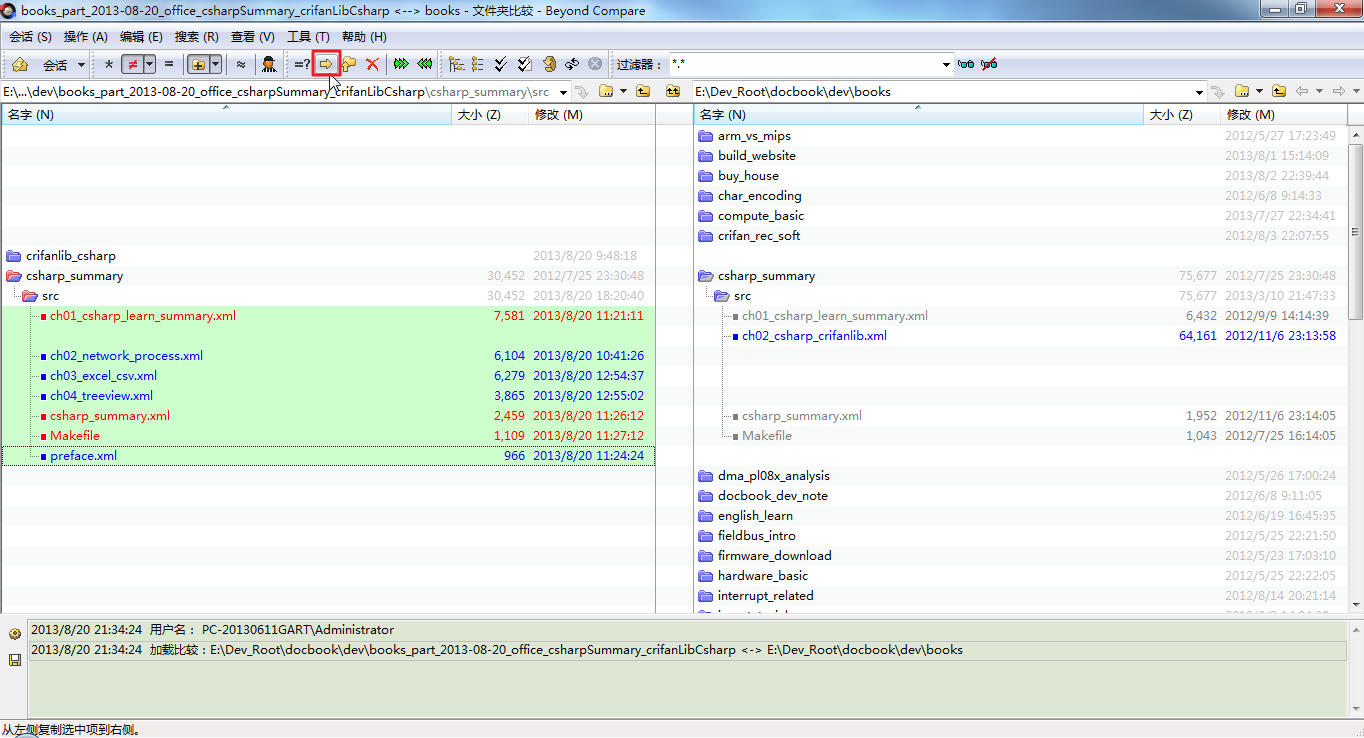Toggle the show-differences ≠ filter
This screenshot has width=1364, height=738.
click(132, 65)
